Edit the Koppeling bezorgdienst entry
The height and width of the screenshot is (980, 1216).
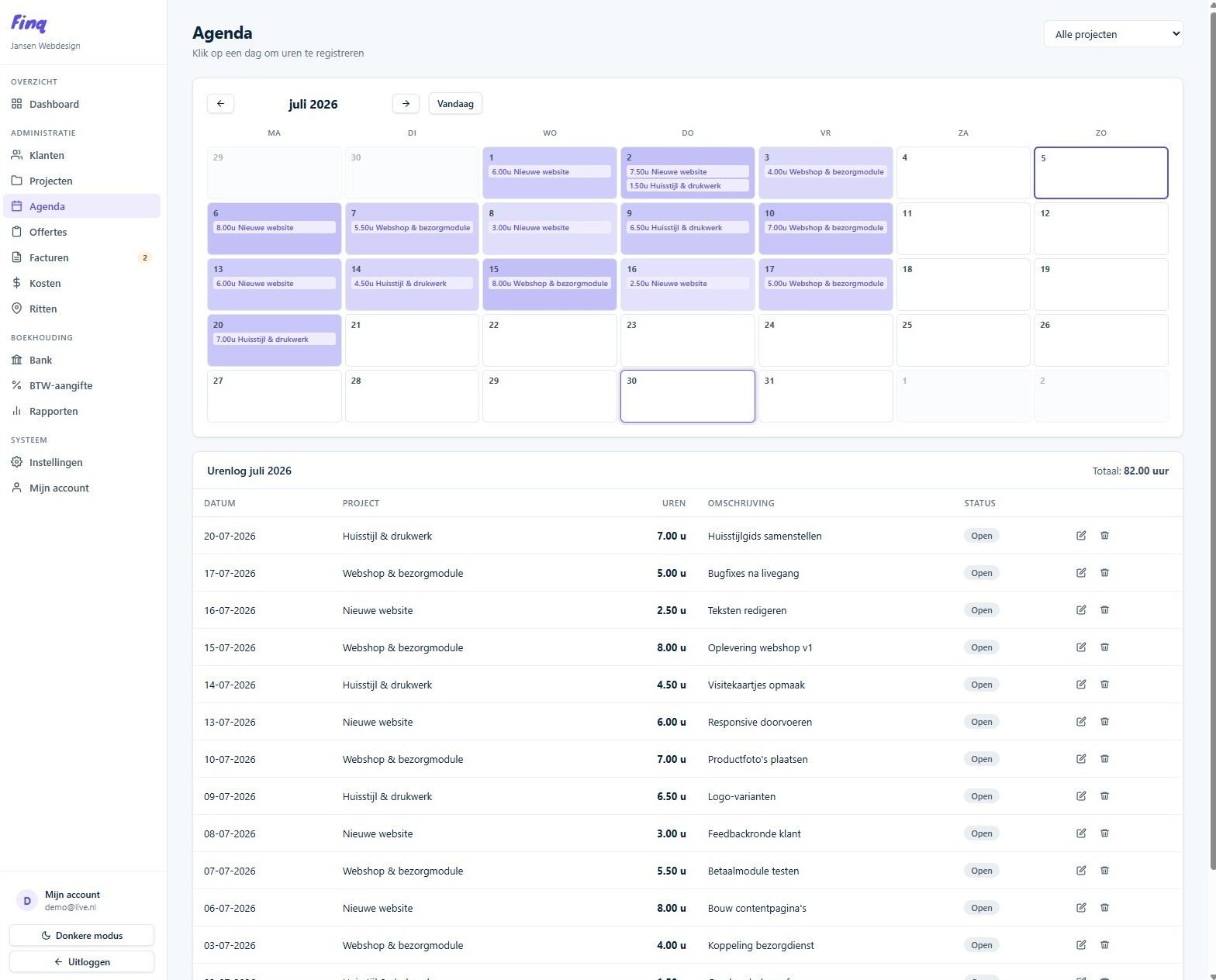tap(1081, 945)
